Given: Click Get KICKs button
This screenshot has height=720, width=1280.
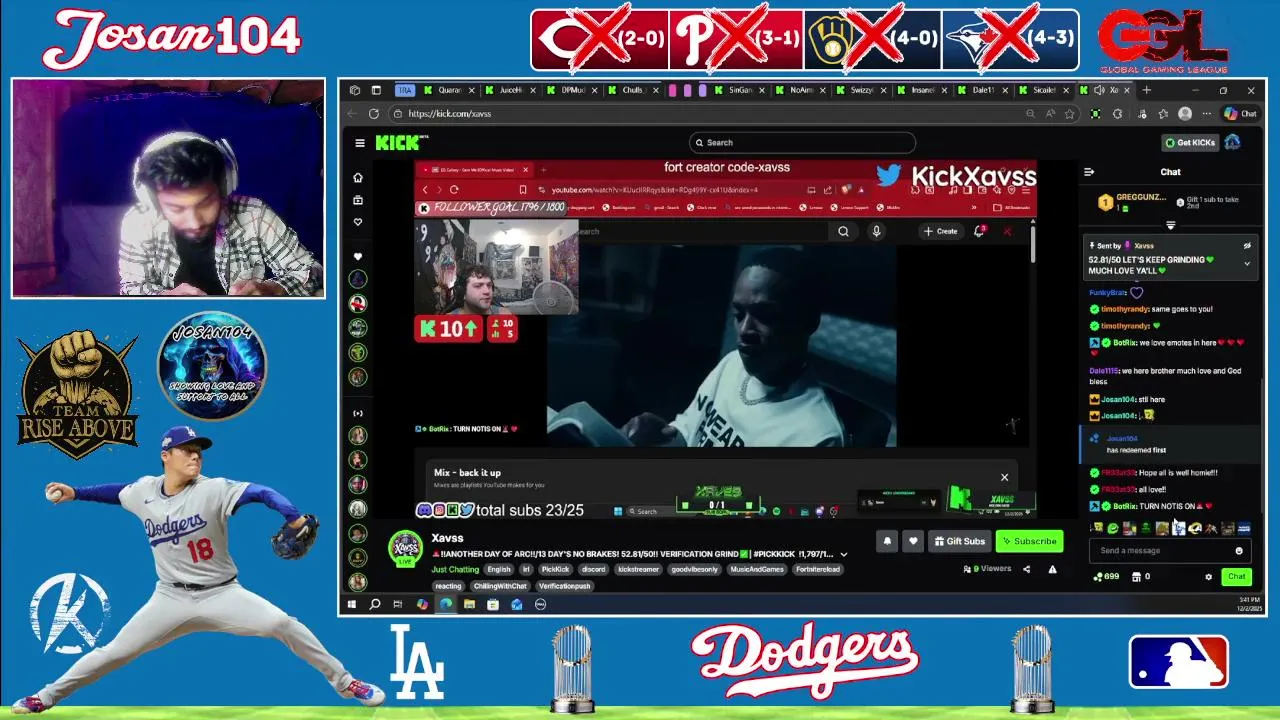Looking at the screenshot, I should 1188,143.
